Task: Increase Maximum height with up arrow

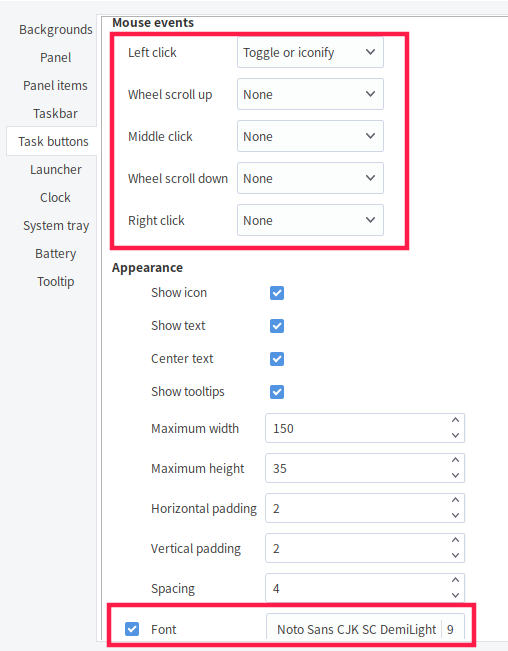Action: [x=455, y=460]
